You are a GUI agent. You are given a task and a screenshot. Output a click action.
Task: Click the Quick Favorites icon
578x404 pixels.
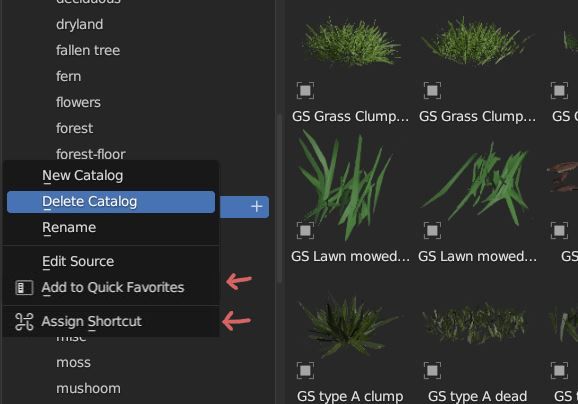click(x=24, y=288)
